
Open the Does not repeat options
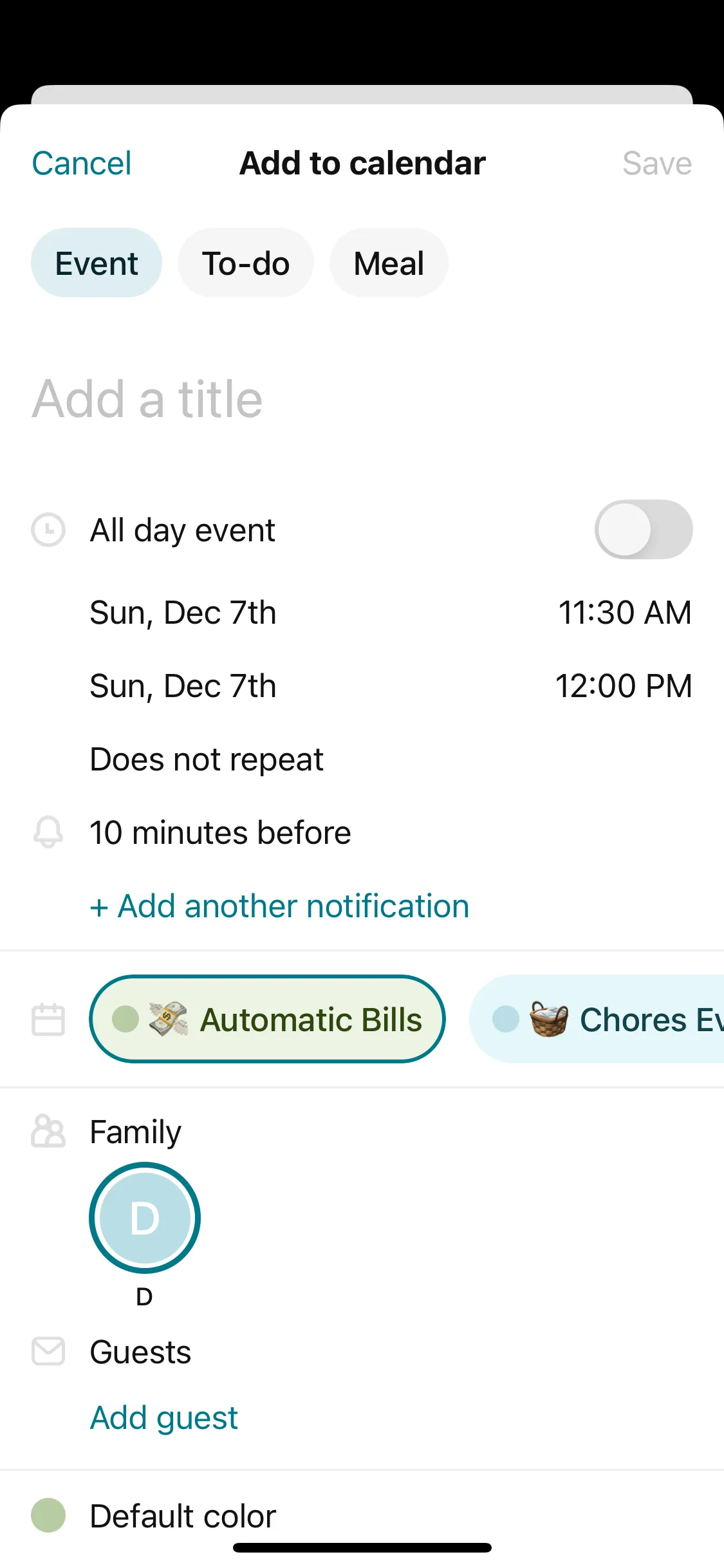click(x=207, y=760)
